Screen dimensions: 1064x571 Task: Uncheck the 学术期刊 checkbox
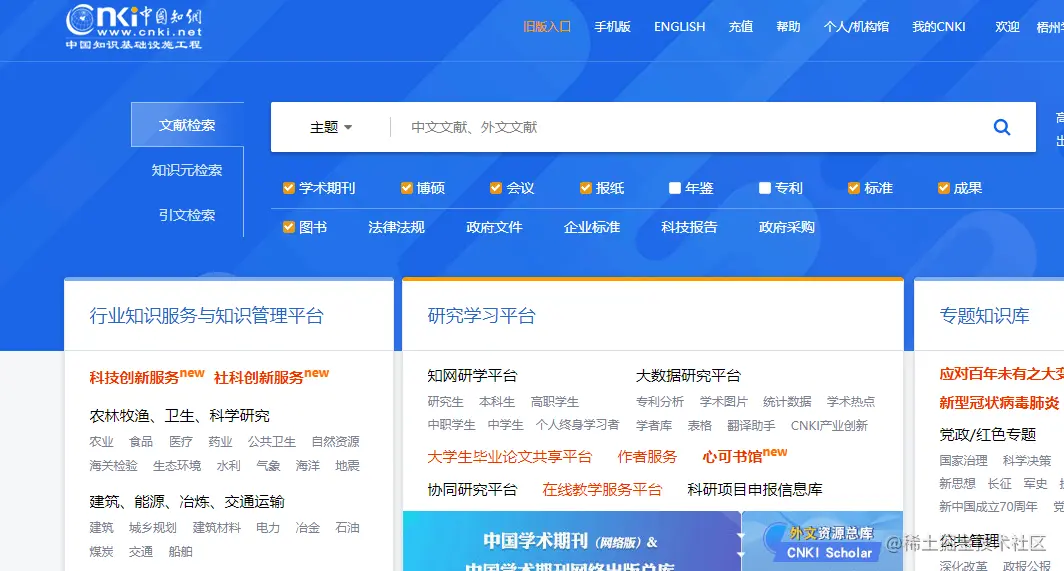pos(288,188)
